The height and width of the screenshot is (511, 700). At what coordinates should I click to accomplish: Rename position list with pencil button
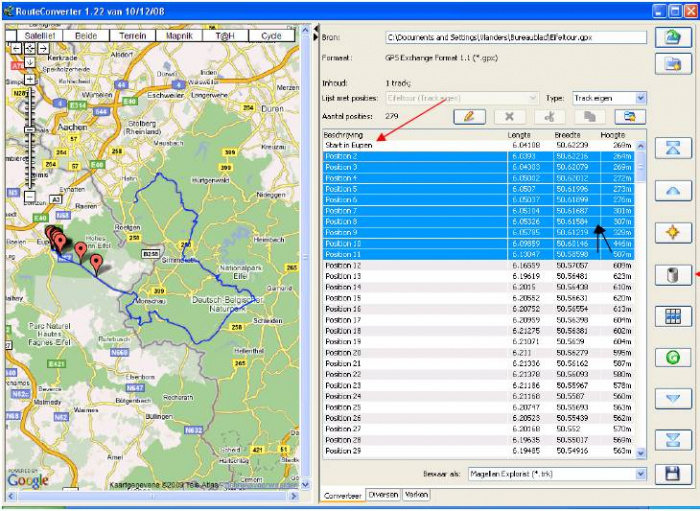[469, 117]
